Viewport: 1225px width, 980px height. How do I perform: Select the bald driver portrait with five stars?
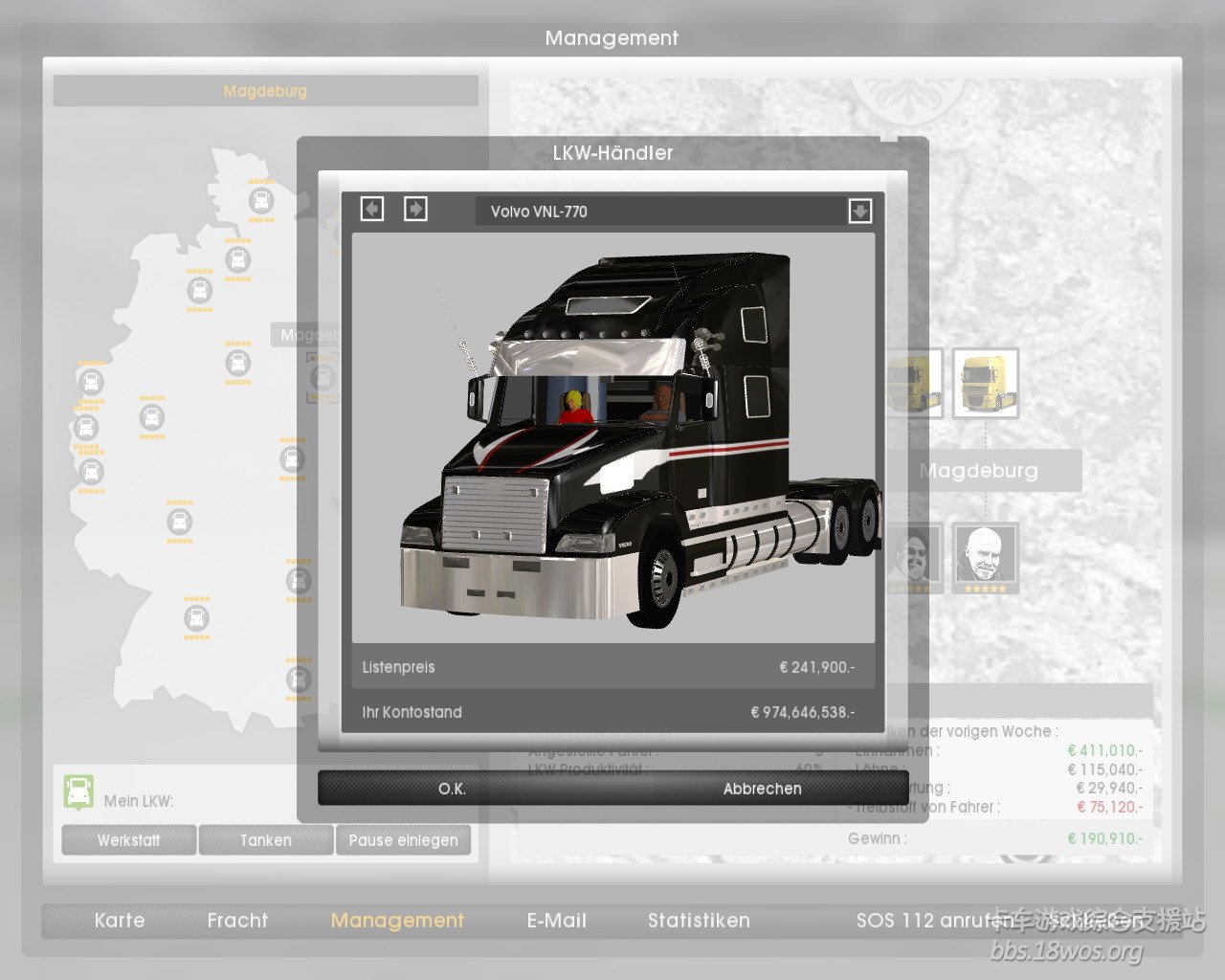(985, 558)
